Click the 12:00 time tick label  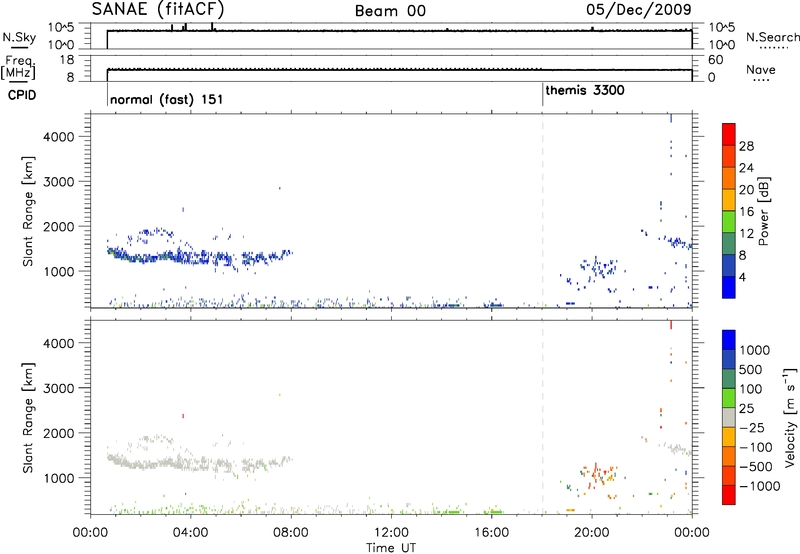point(391,533)
